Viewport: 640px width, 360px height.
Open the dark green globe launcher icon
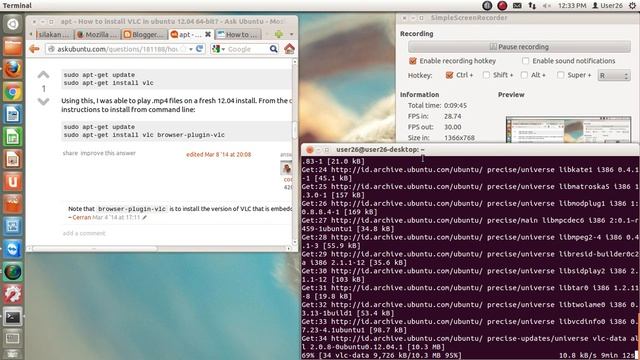pyautogui.click(x=13, y=271)
